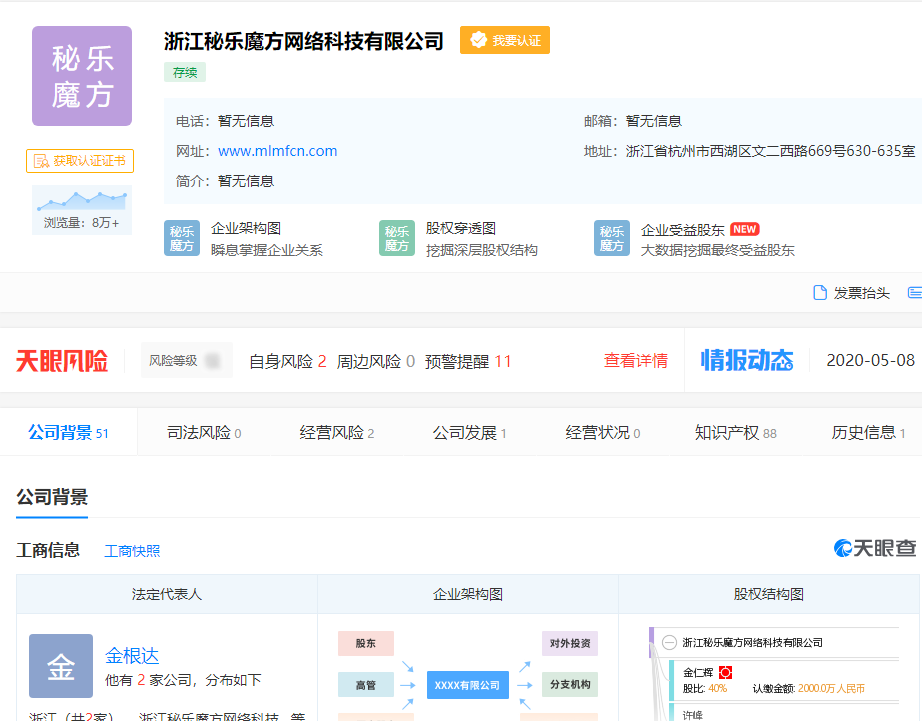The height and width of the screenshot is (721, 922).
Task: Click the 企业架构图 title text
Action: [x=246, y=228]
